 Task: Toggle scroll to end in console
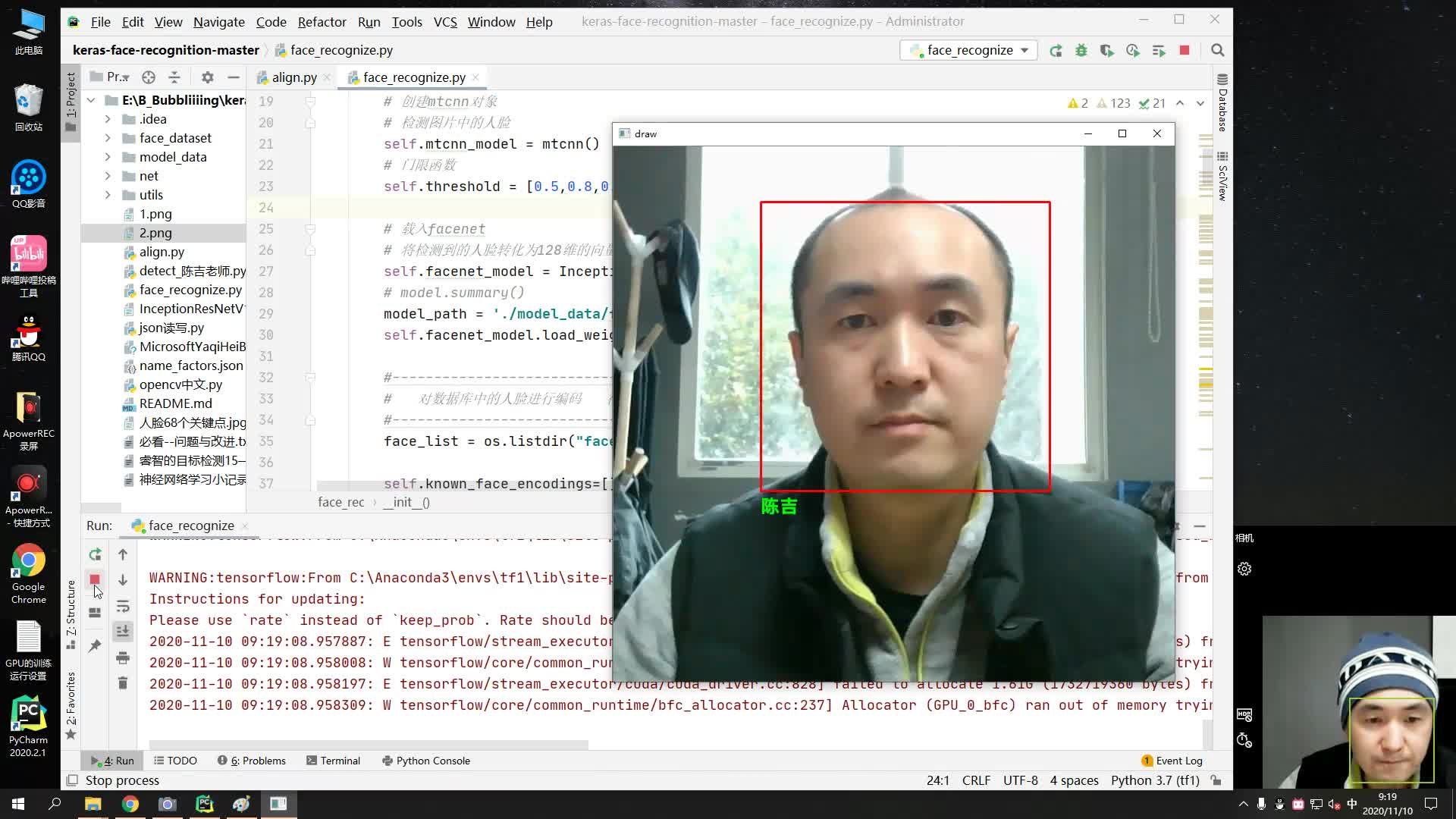(x=123, y=630)
